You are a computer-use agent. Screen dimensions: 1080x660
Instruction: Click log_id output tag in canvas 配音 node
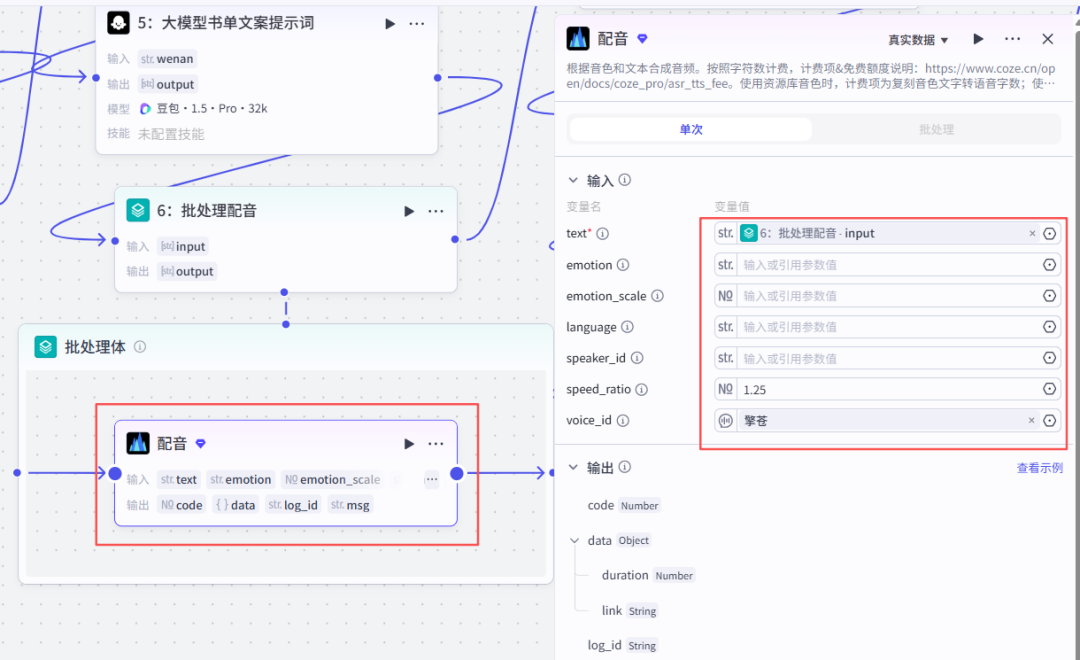click(293, 505)
